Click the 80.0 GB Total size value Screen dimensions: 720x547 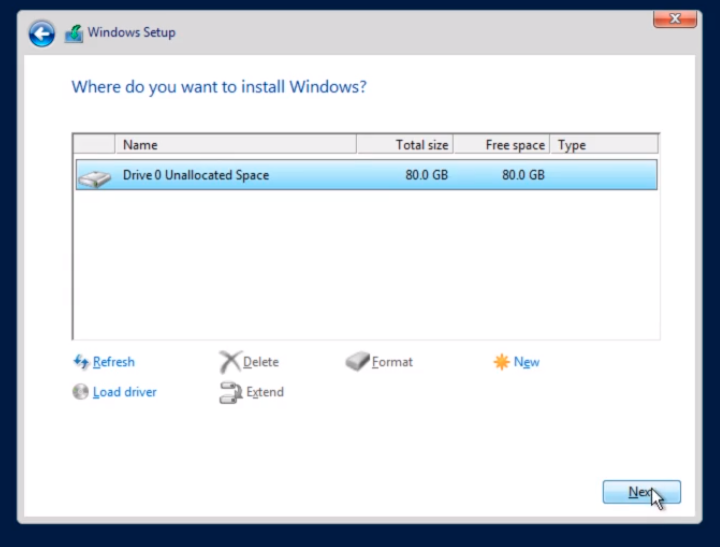(x=426, y=175)
